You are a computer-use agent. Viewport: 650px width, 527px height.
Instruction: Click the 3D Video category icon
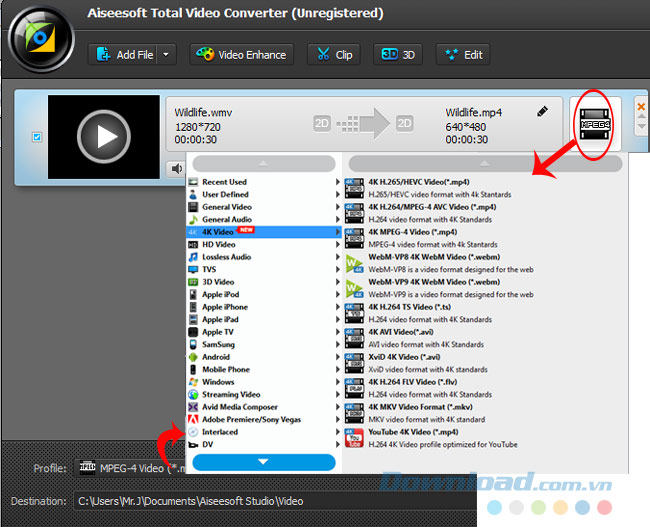(193, 282)
